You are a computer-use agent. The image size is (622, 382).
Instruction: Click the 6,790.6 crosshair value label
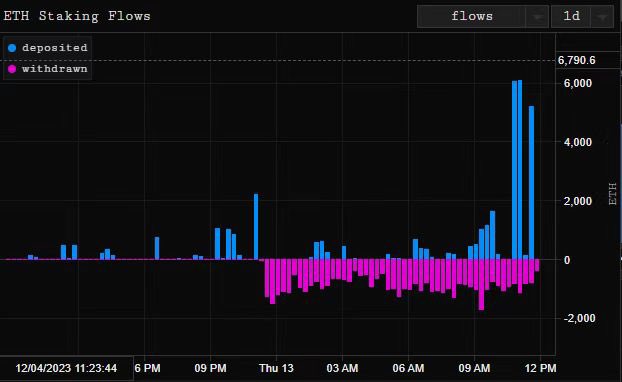[x=576, y=60]
